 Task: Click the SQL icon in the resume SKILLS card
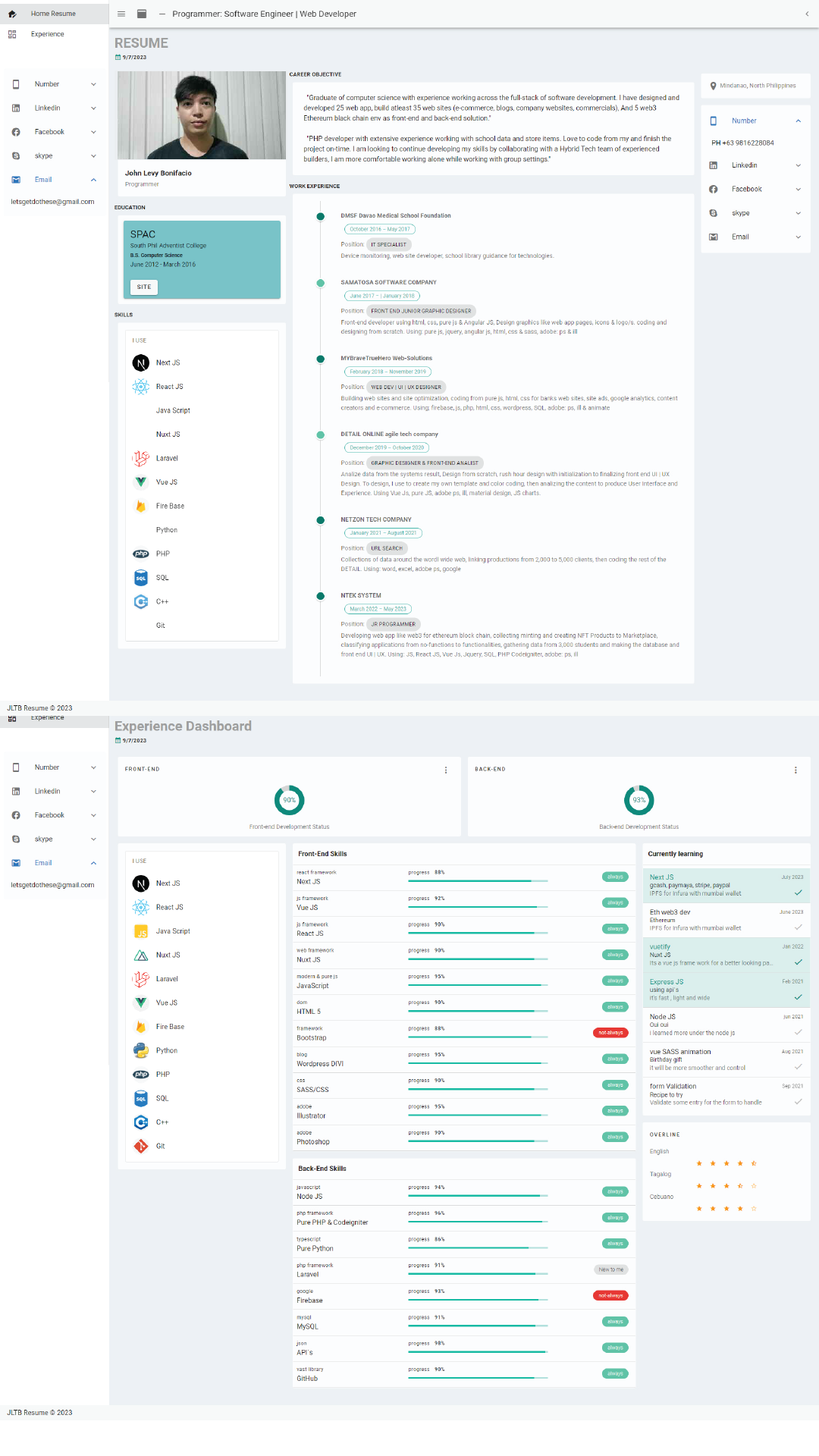click(x=141, y=578)
